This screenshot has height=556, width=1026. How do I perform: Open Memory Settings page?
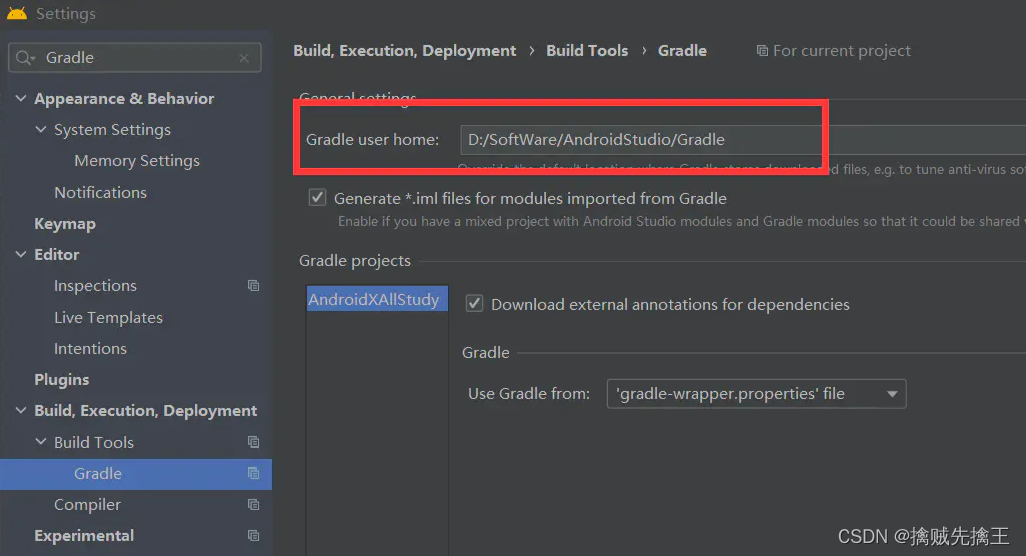click(137, 161)
